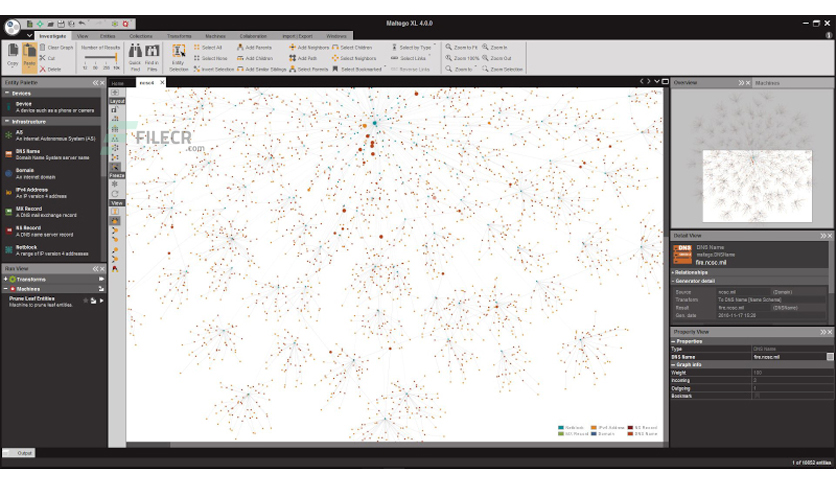Switch to the Machines panel tab beside Overview

coord(768,83)
